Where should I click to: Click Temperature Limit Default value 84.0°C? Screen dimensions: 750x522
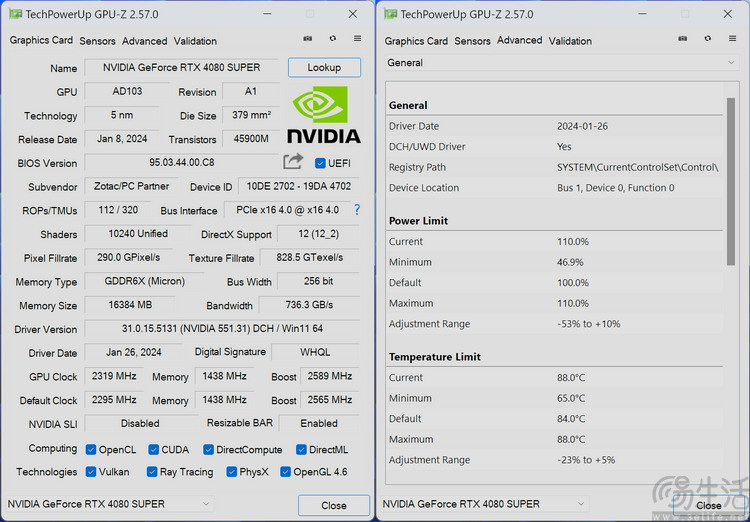click(571, 419)
